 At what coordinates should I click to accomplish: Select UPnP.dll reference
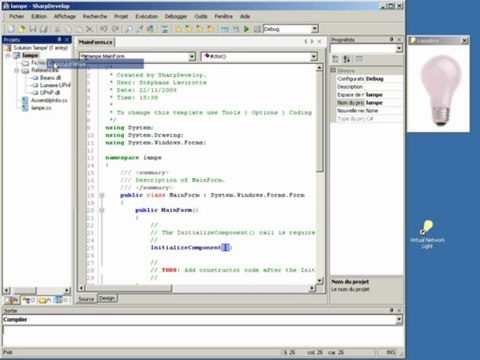point(50,93)
